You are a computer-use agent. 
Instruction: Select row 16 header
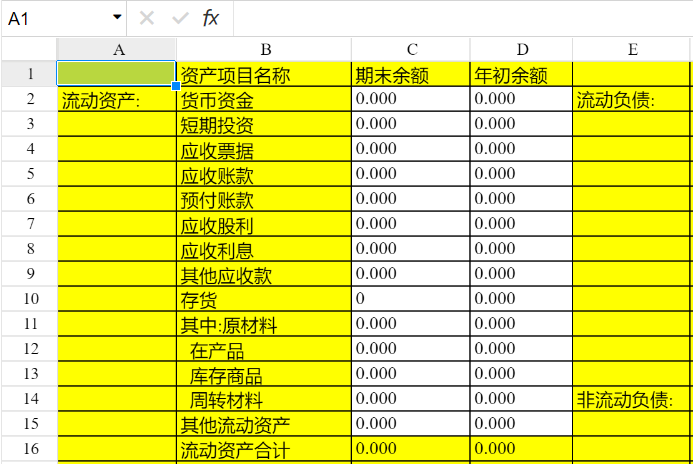coord(29,449)
